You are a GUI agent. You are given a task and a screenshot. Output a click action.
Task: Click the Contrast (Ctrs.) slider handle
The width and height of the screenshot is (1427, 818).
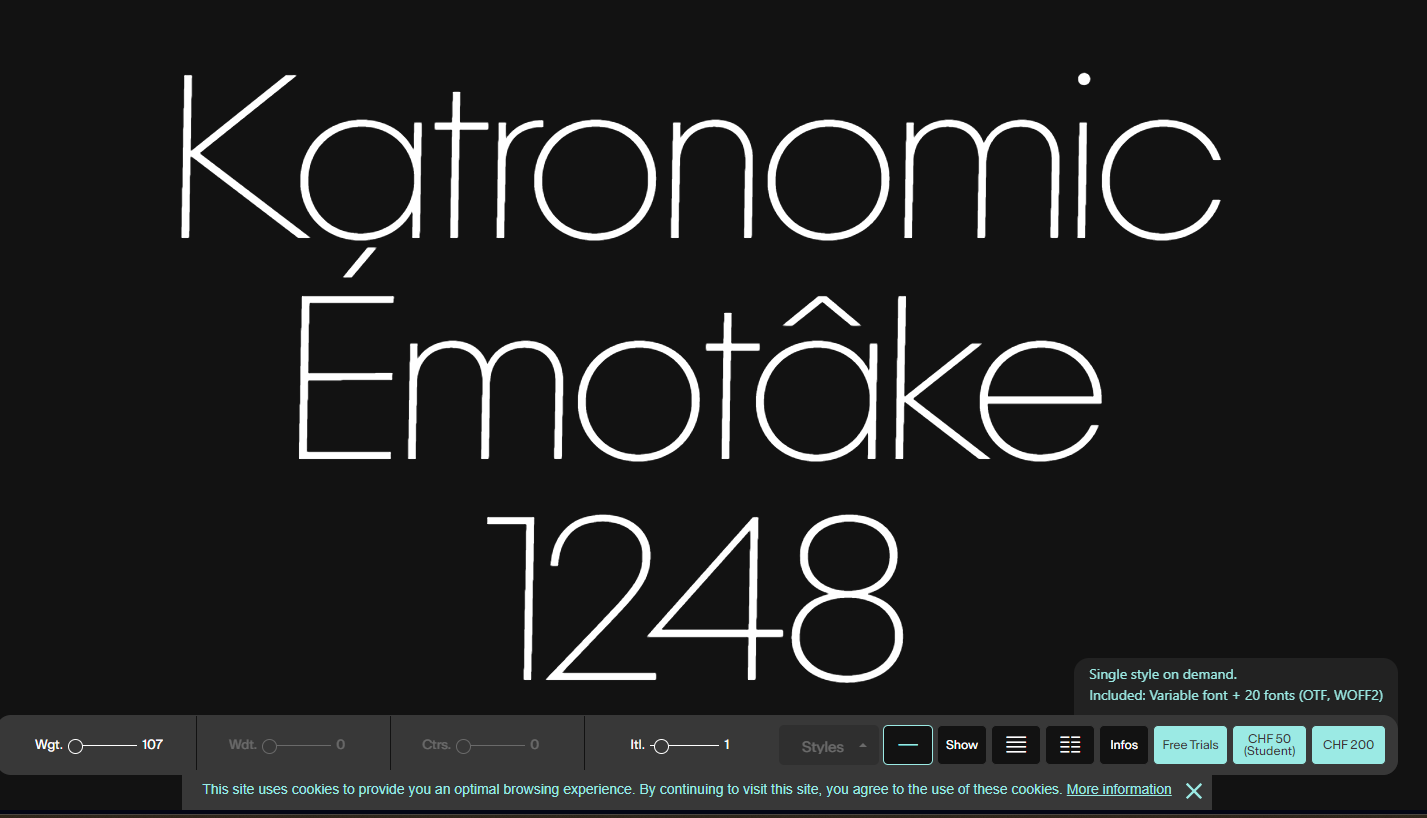[463, 746]
